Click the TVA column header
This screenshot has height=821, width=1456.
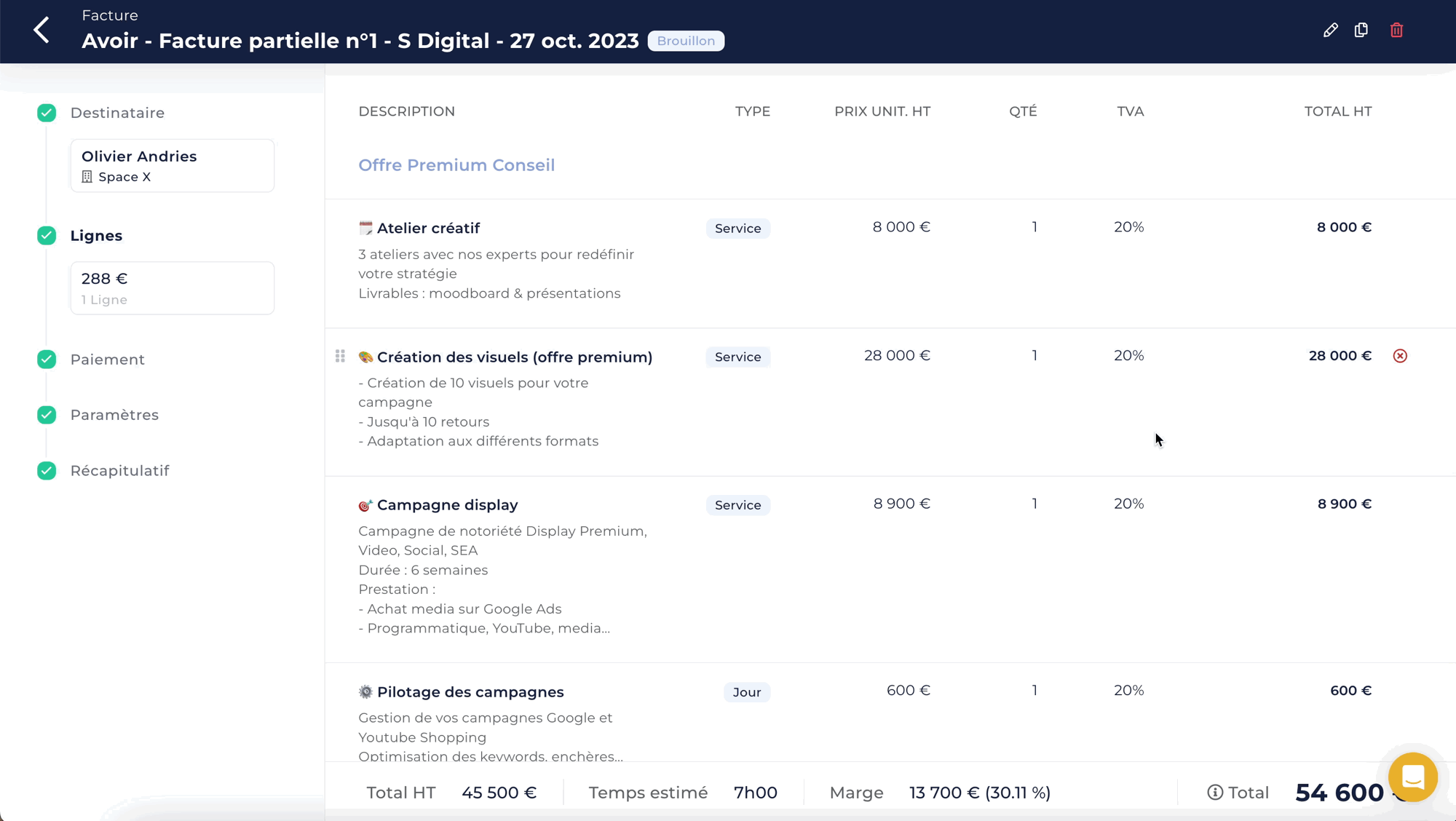[1131, 111]
